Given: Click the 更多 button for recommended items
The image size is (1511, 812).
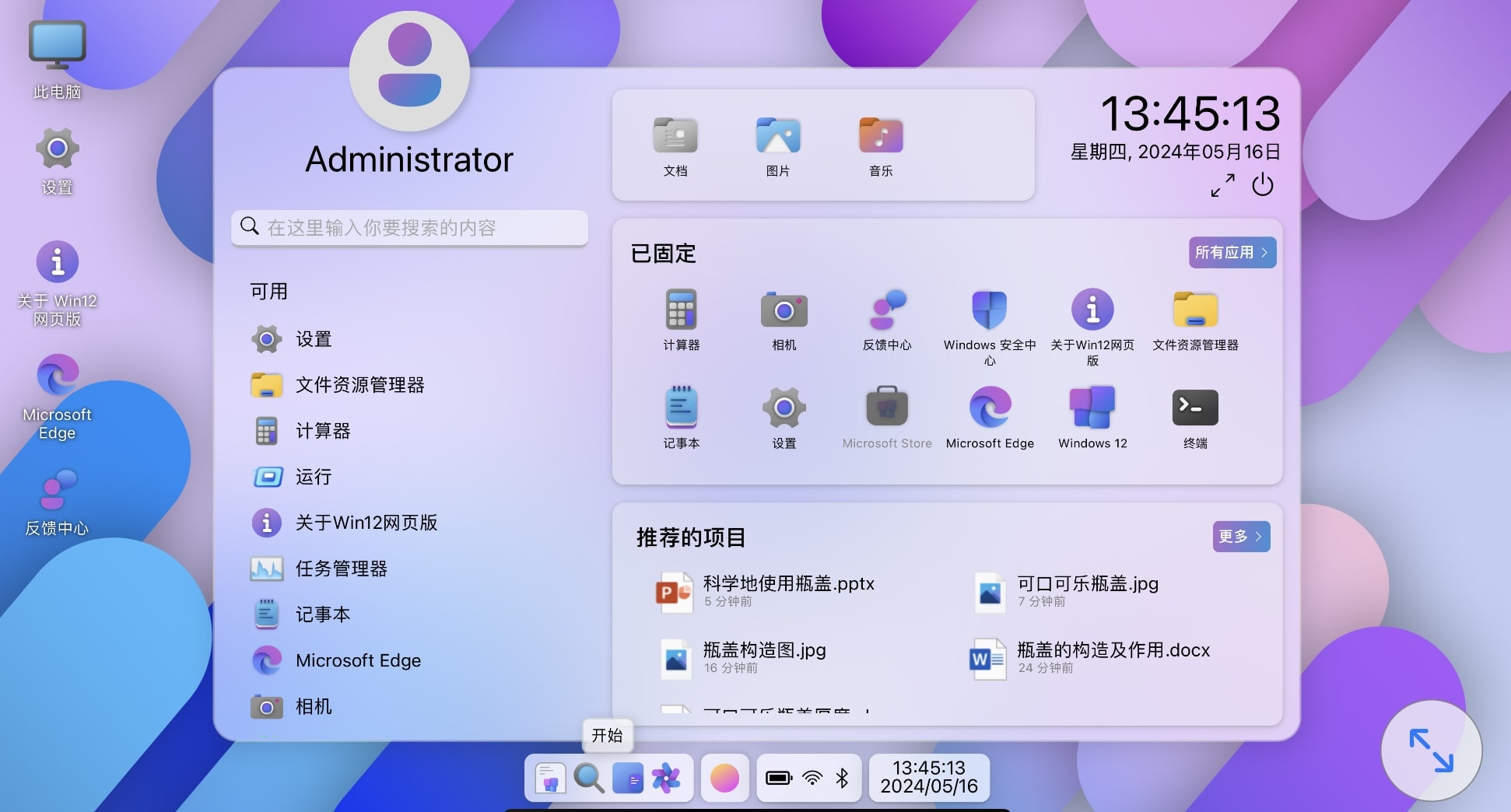Looking at the screenshot, I should point(1241,537).
